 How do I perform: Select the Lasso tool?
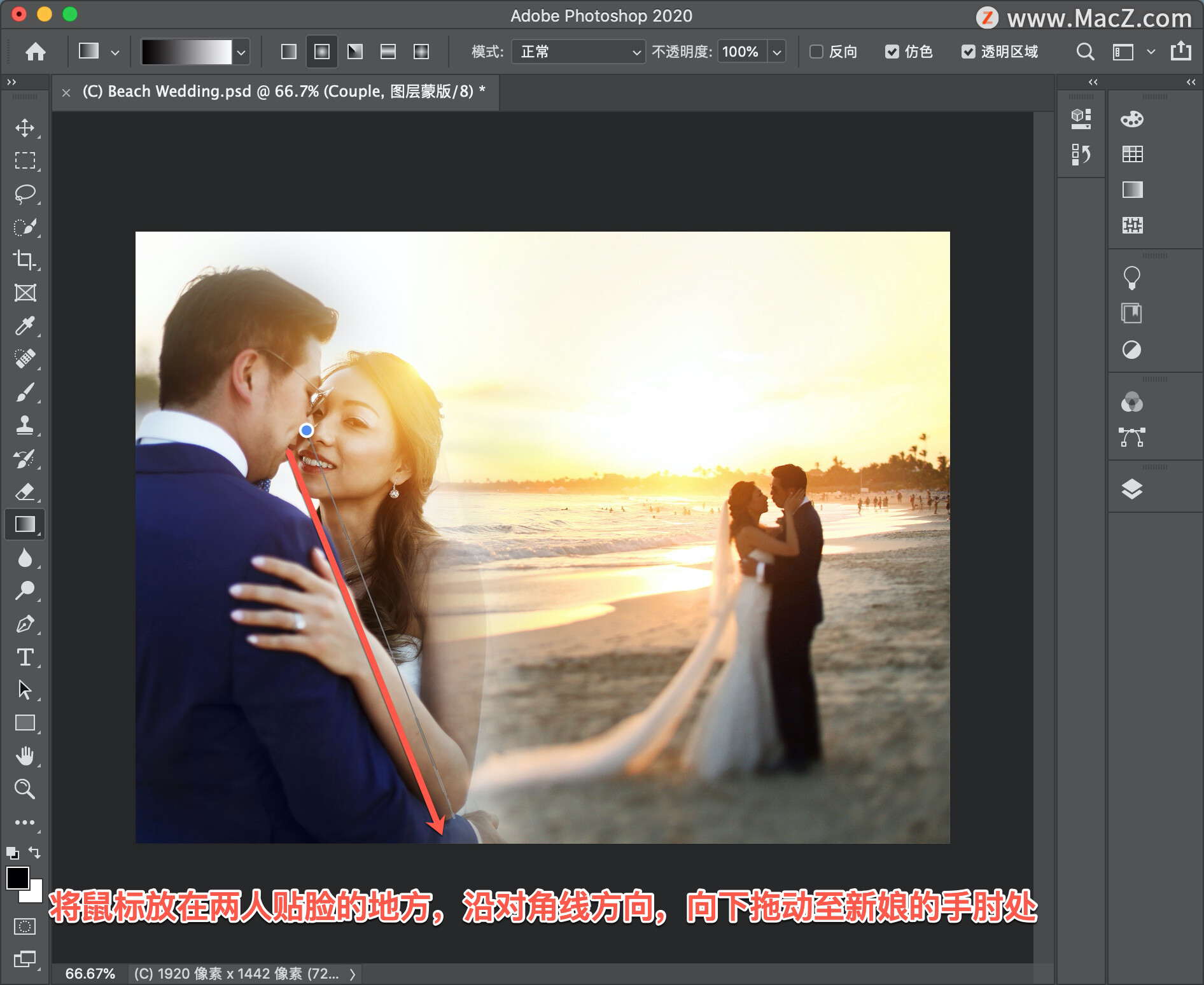25,193
